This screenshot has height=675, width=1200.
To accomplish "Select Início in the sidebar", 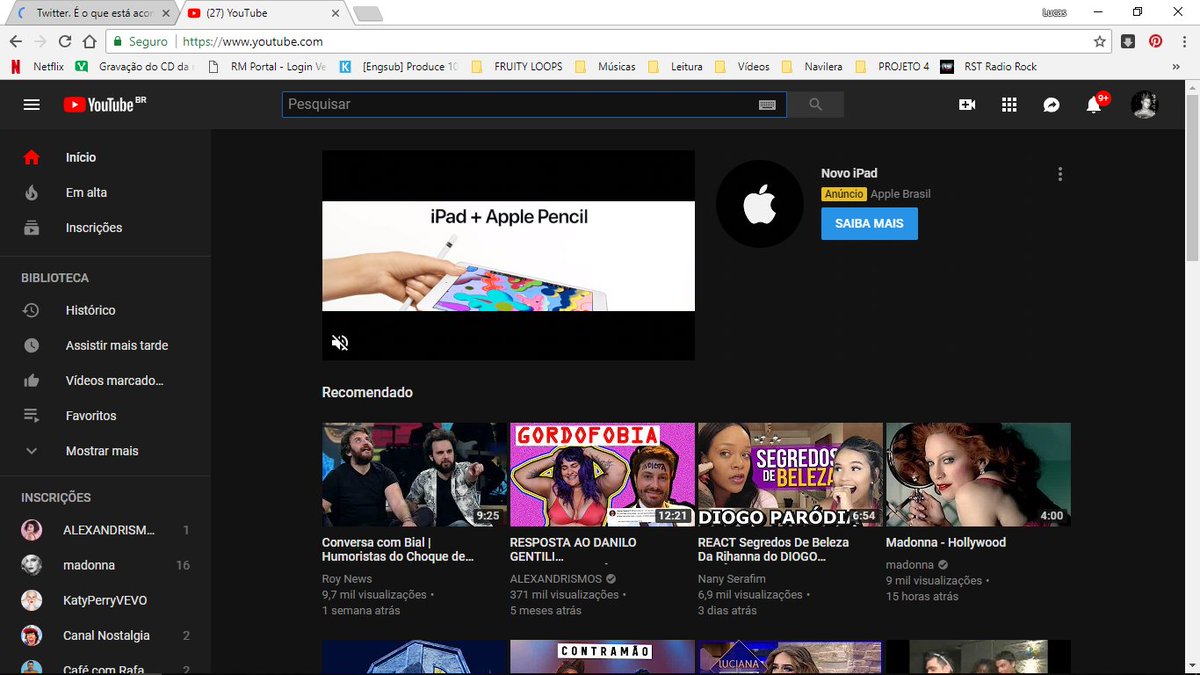I will [x=105, y=157].
